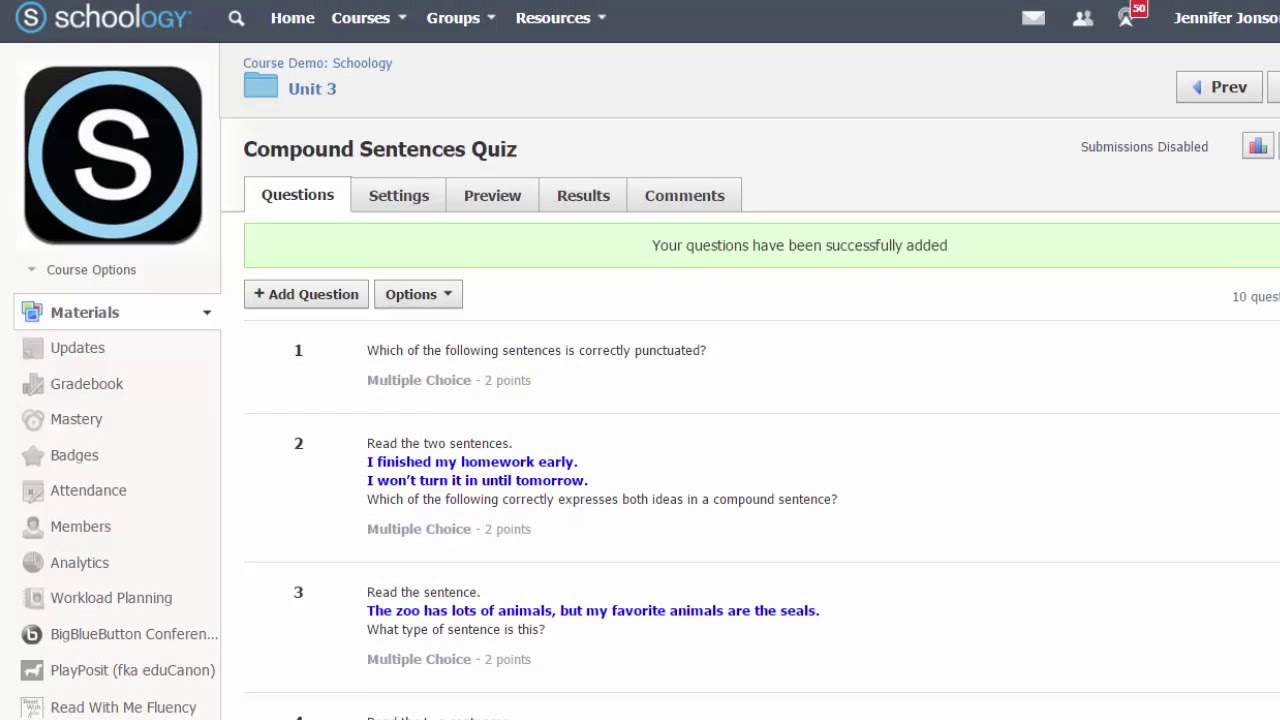
Task: Expand the Courses menu
Action: [368, 18]
